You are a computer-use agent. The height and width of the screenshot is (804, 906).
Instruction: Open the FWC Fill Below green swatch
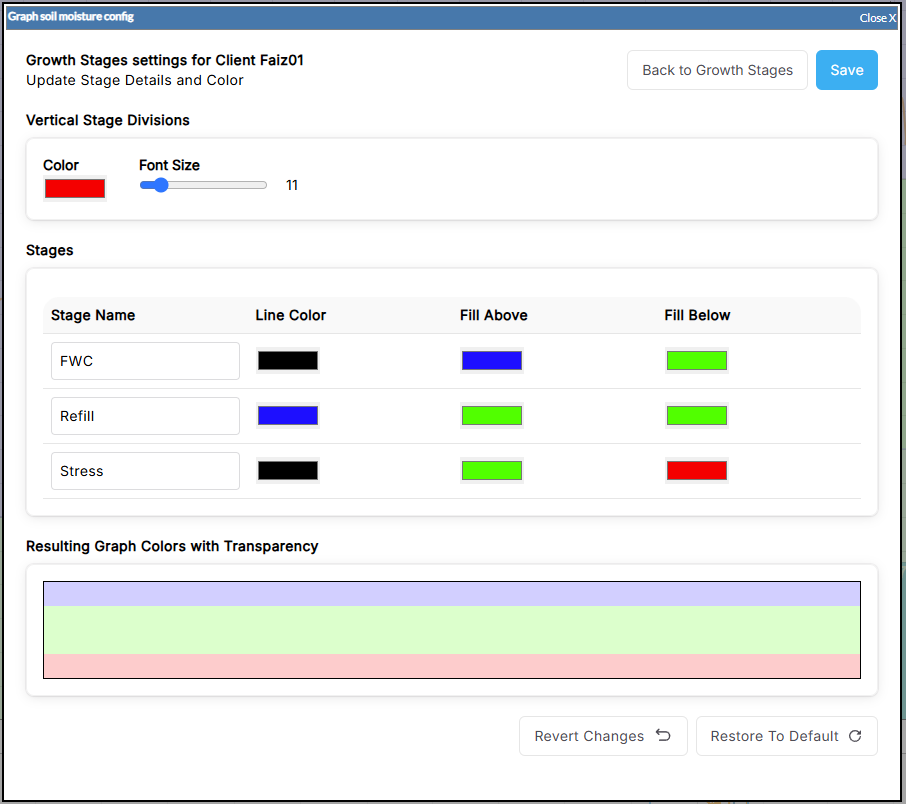pos(696,361)
